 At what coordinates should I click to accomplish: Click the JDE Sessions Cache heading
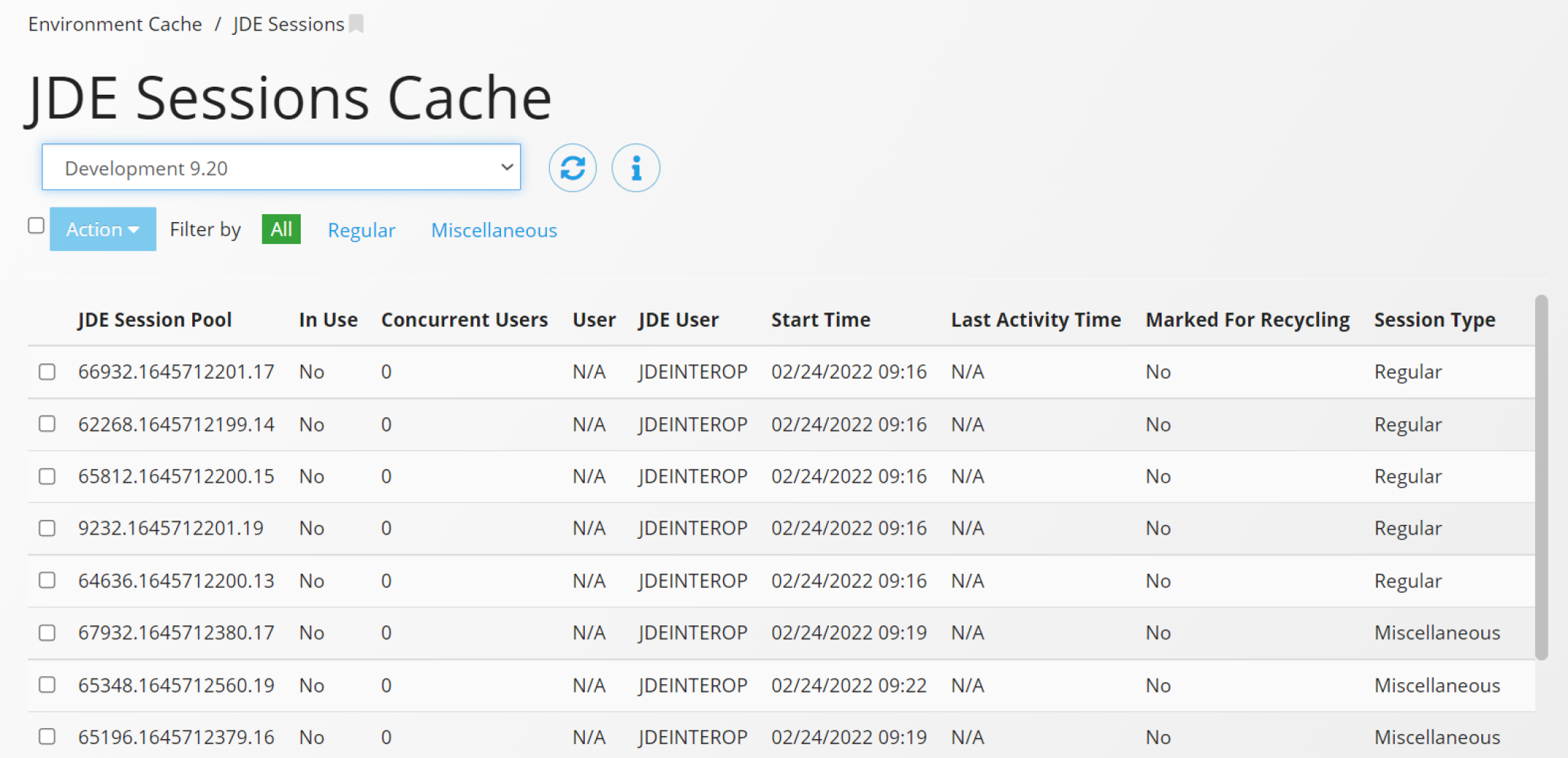coord(289,98)
